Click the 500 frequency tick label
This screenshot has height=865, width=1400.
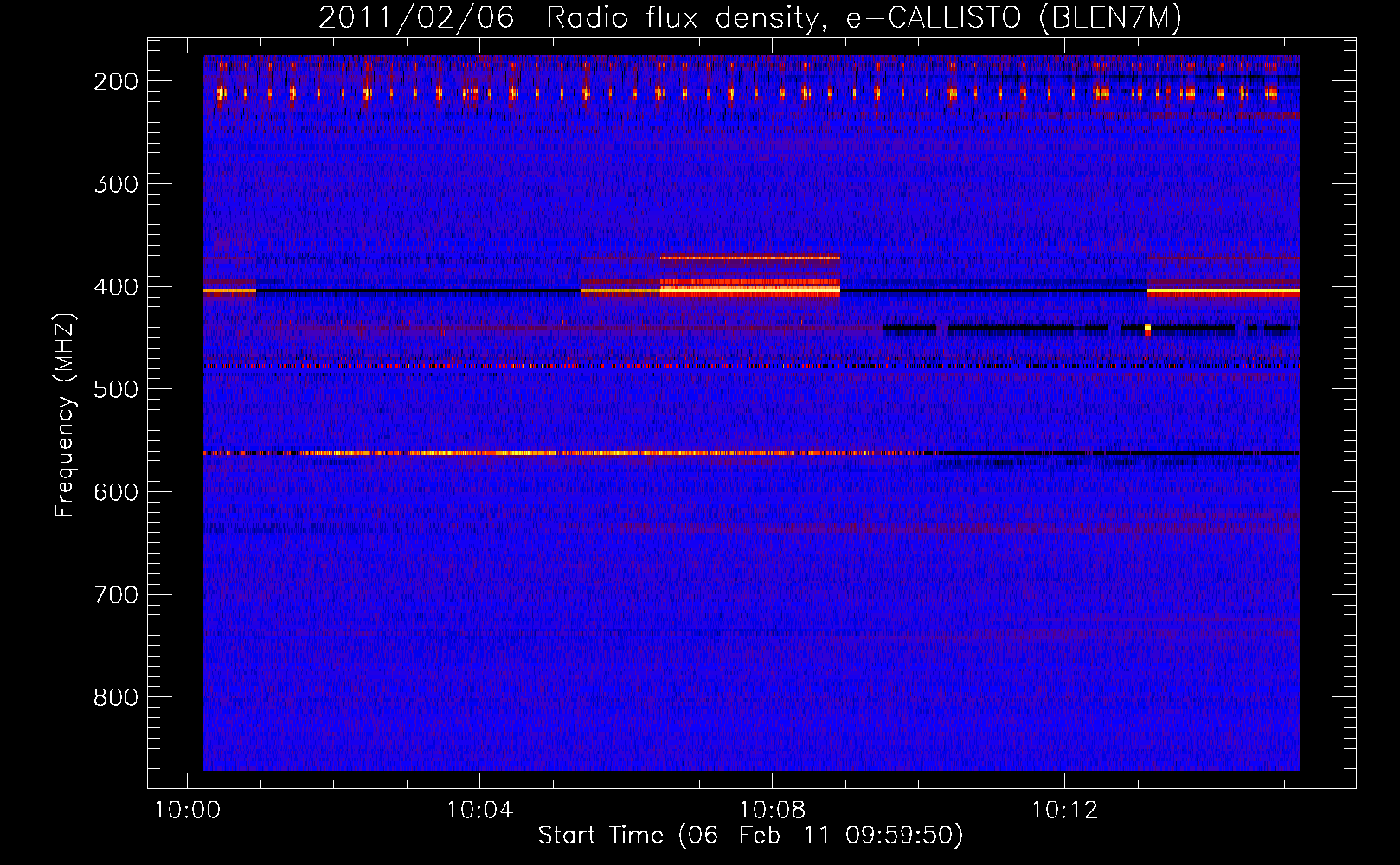pos(116,389)
